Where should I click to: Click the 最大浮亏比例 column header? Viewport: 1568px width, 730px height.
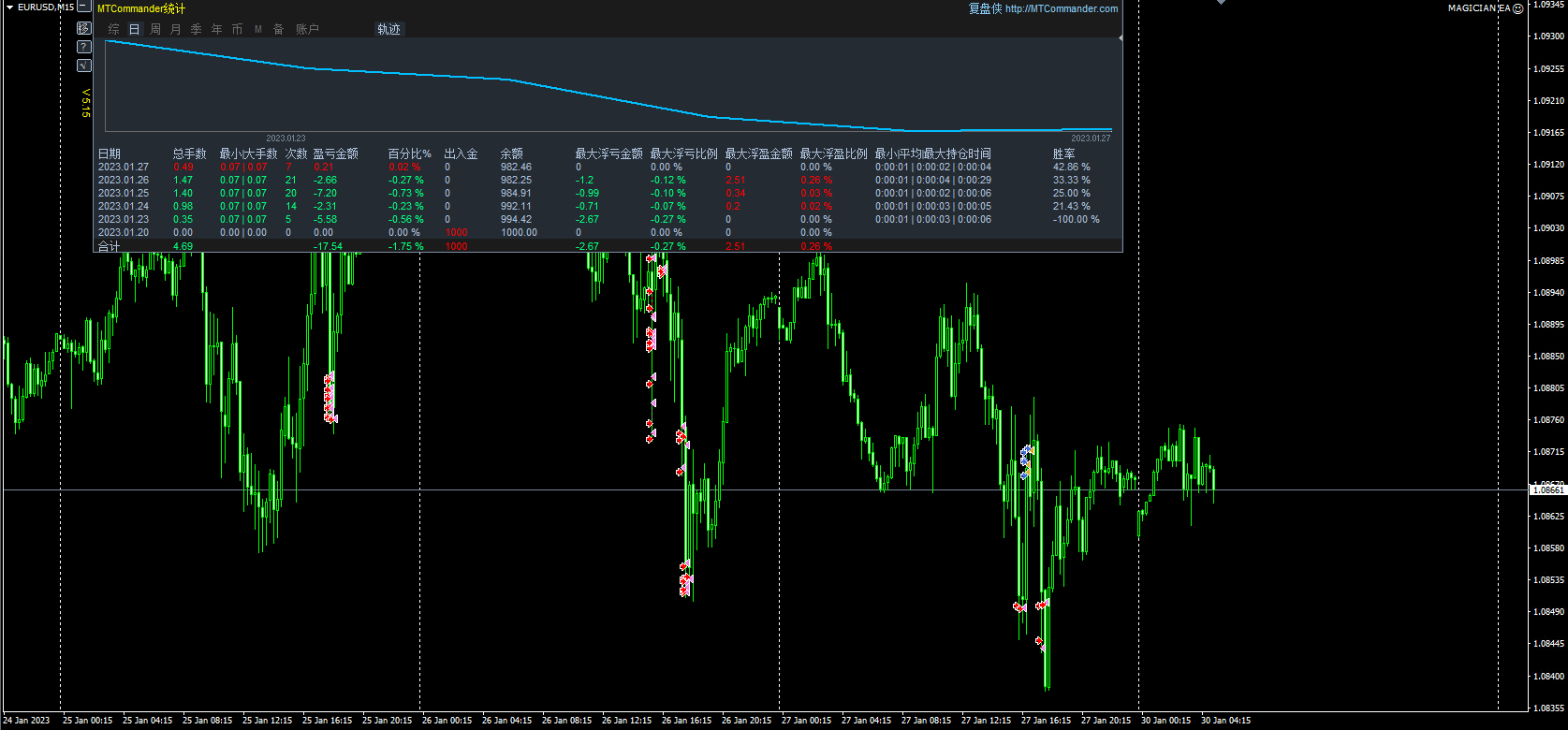click(x=684, y=153)
